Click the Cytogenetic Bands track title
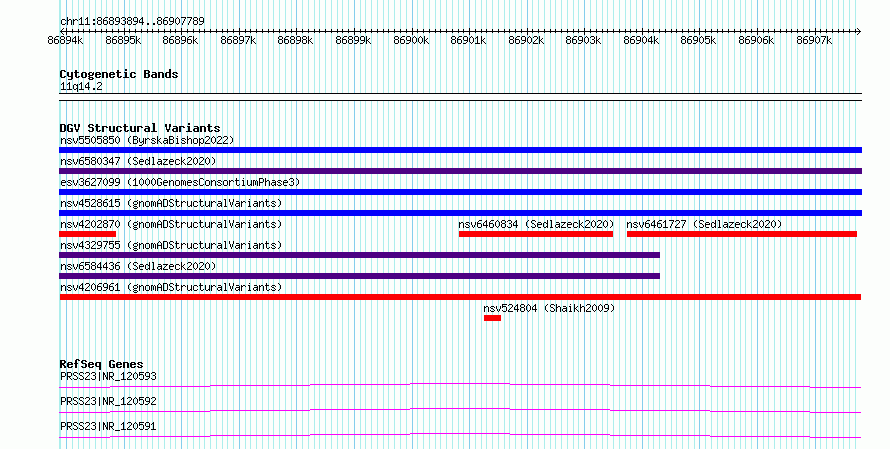 pyautogui.click(x=119, y=74)
